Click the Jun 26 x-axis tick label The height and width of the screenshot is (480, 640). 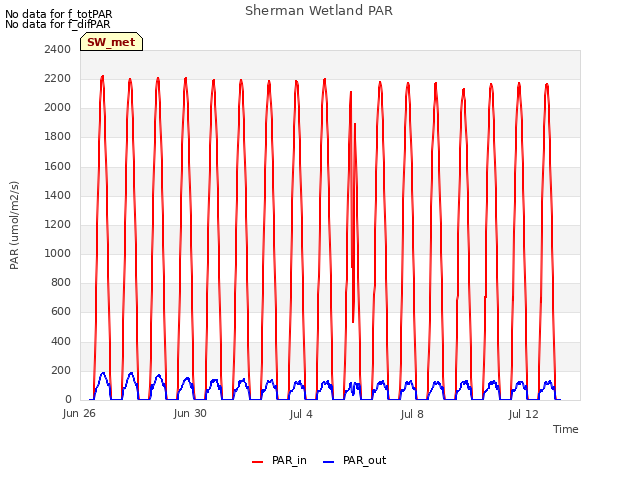(x=79, y=414)
